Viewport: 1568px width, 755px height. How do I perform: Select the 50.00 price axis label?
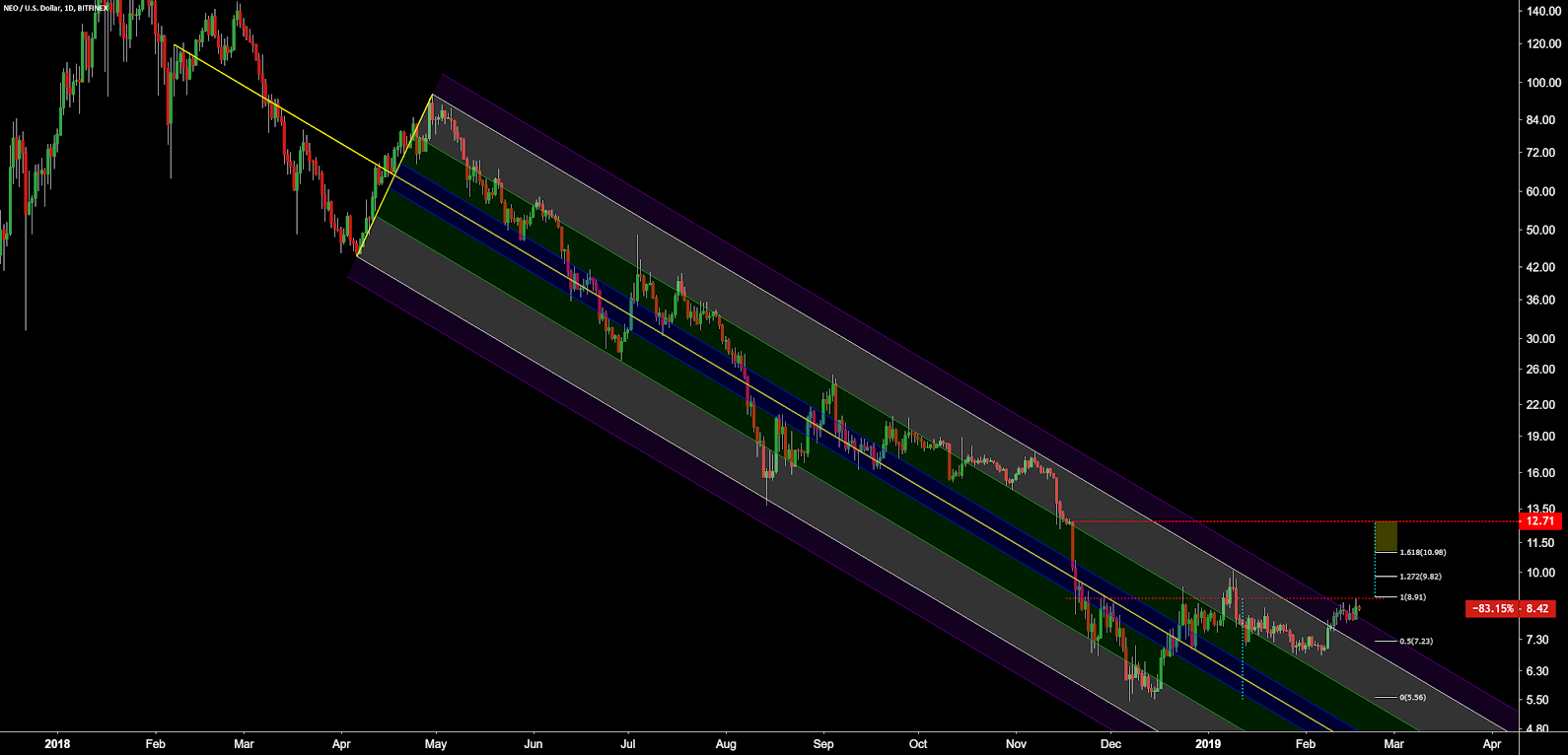pos(1542,231)
